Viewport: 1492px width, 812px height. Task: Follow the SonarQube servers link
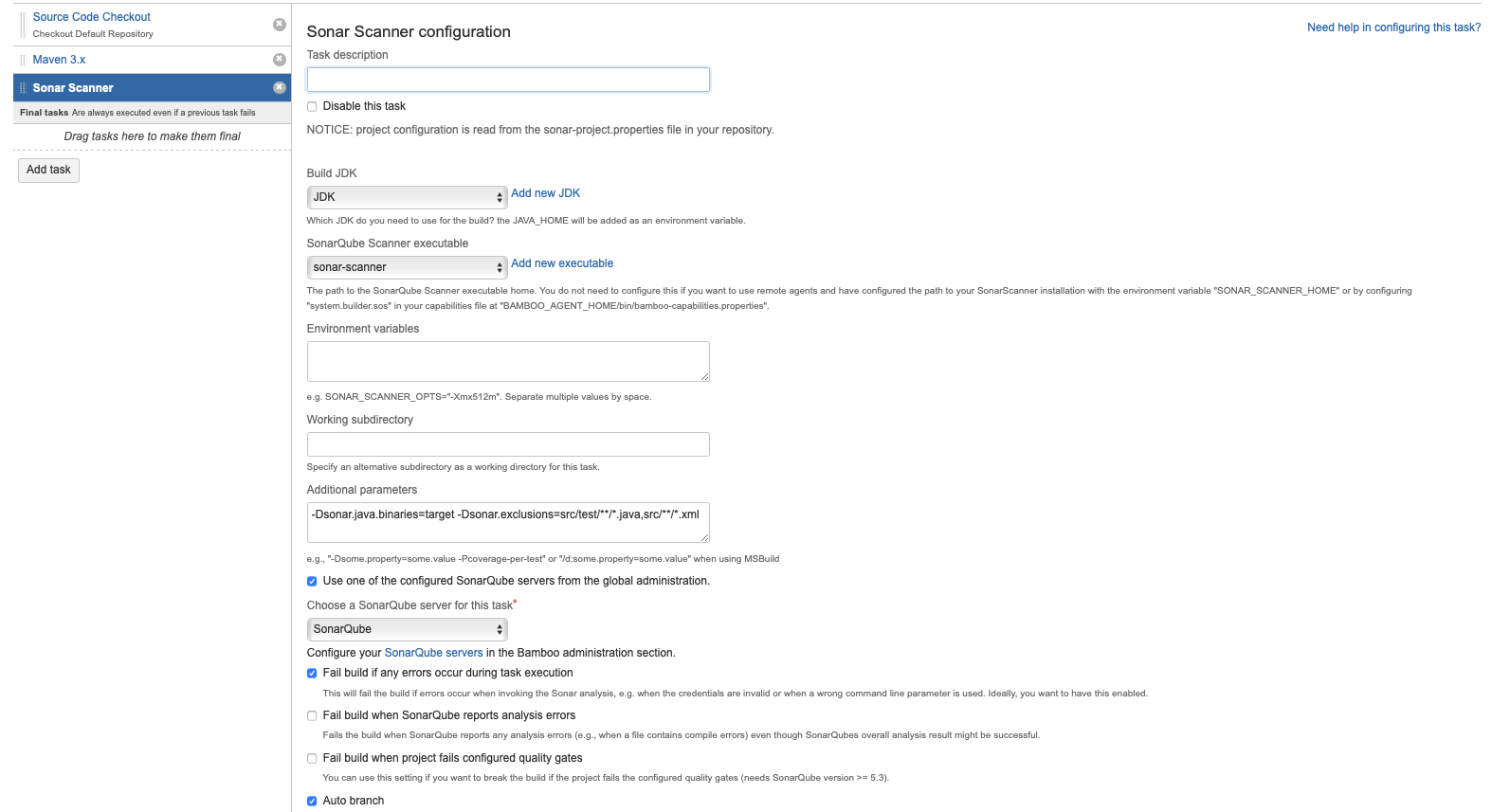pos(433,653)
